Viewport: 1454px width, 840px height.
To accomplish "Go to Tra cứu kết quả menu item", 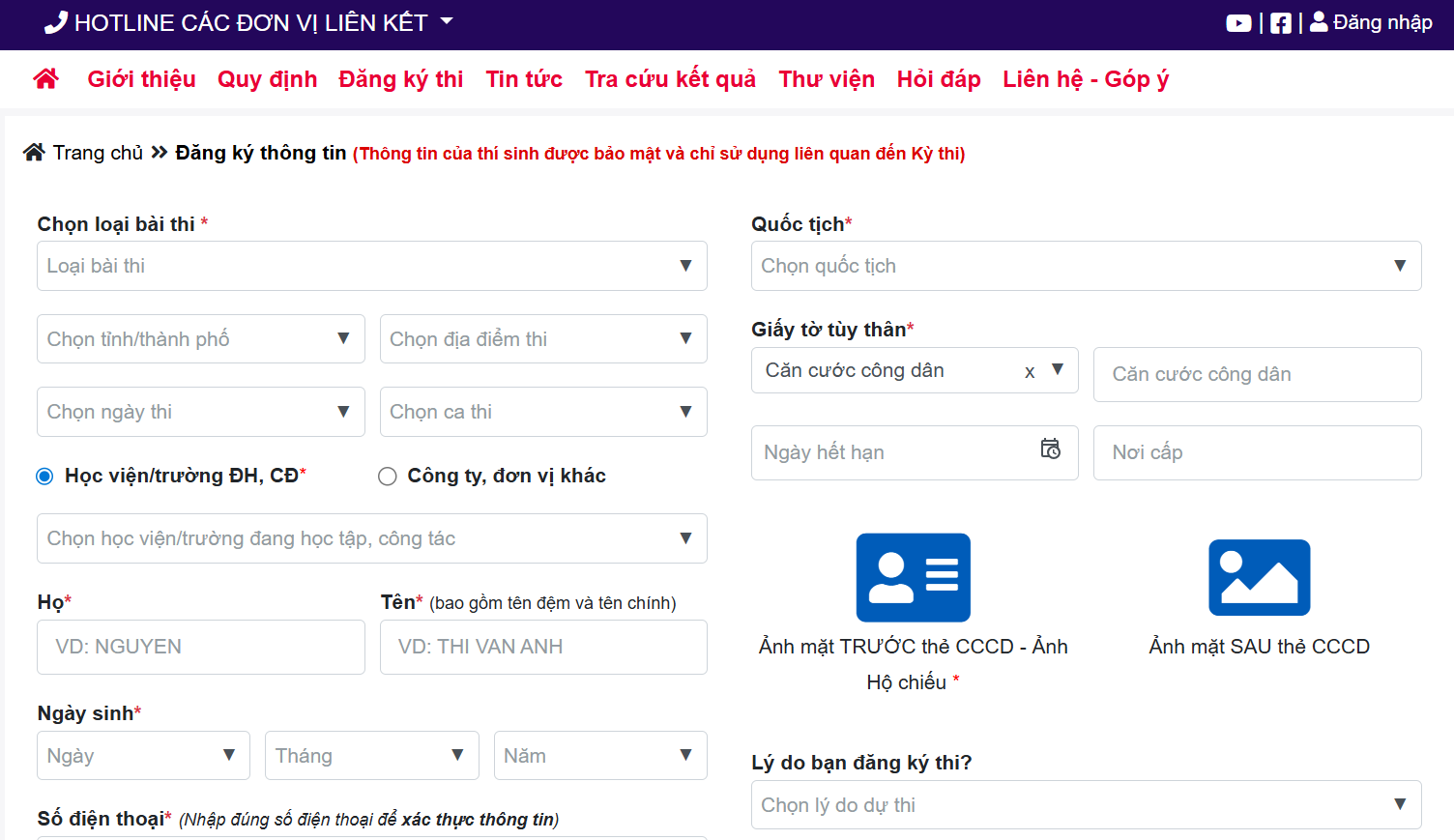I will pyautogui.click(x=670, y=79).
